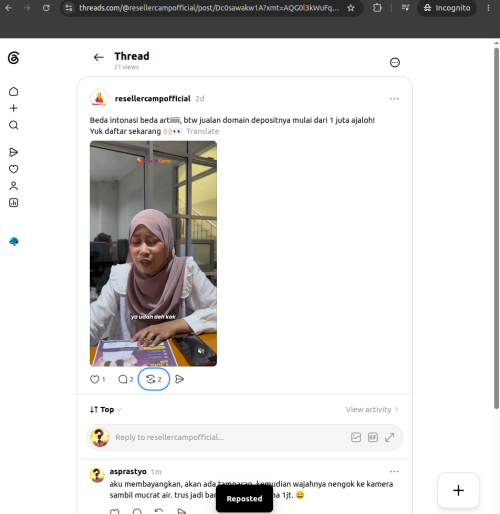Unmute the video via speaker icon

pyautogui.click(x=201, y=351)
